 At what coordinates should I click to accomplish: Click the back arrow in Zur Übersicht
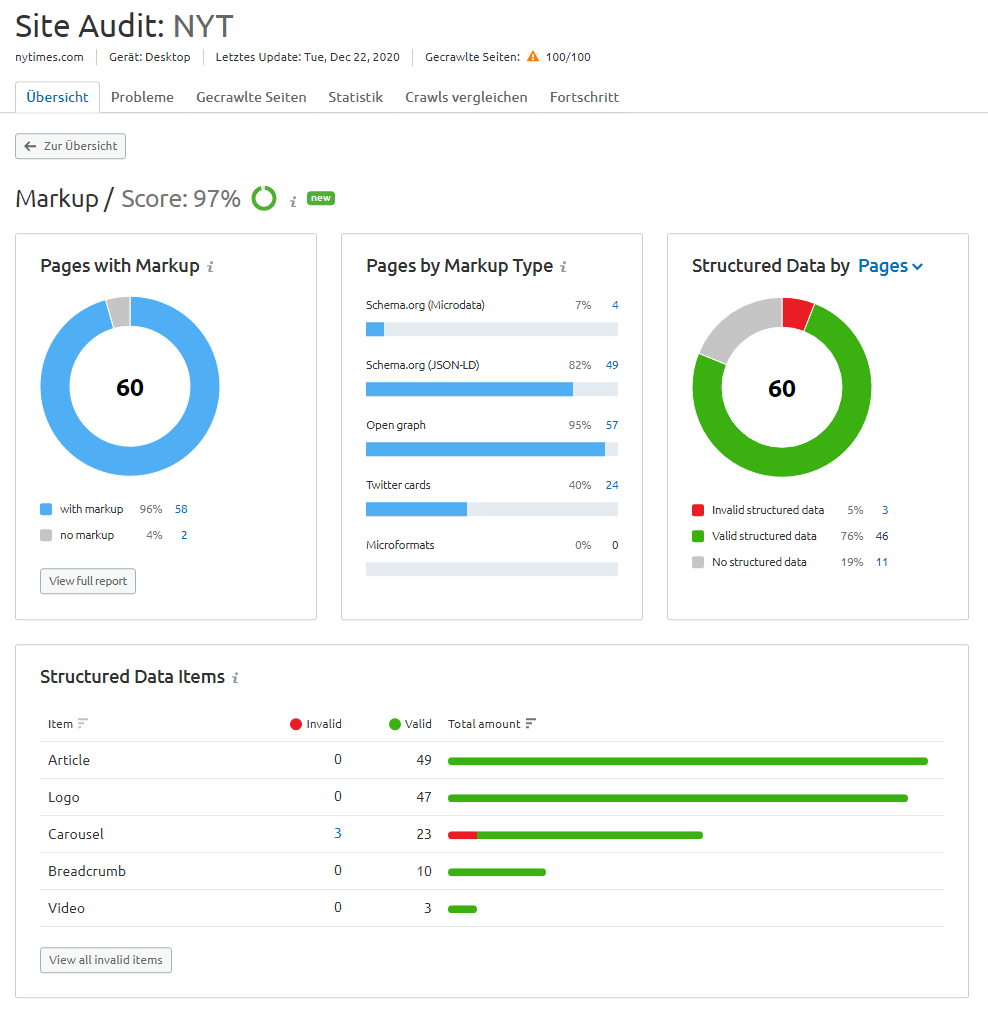(x=30, y=146)
